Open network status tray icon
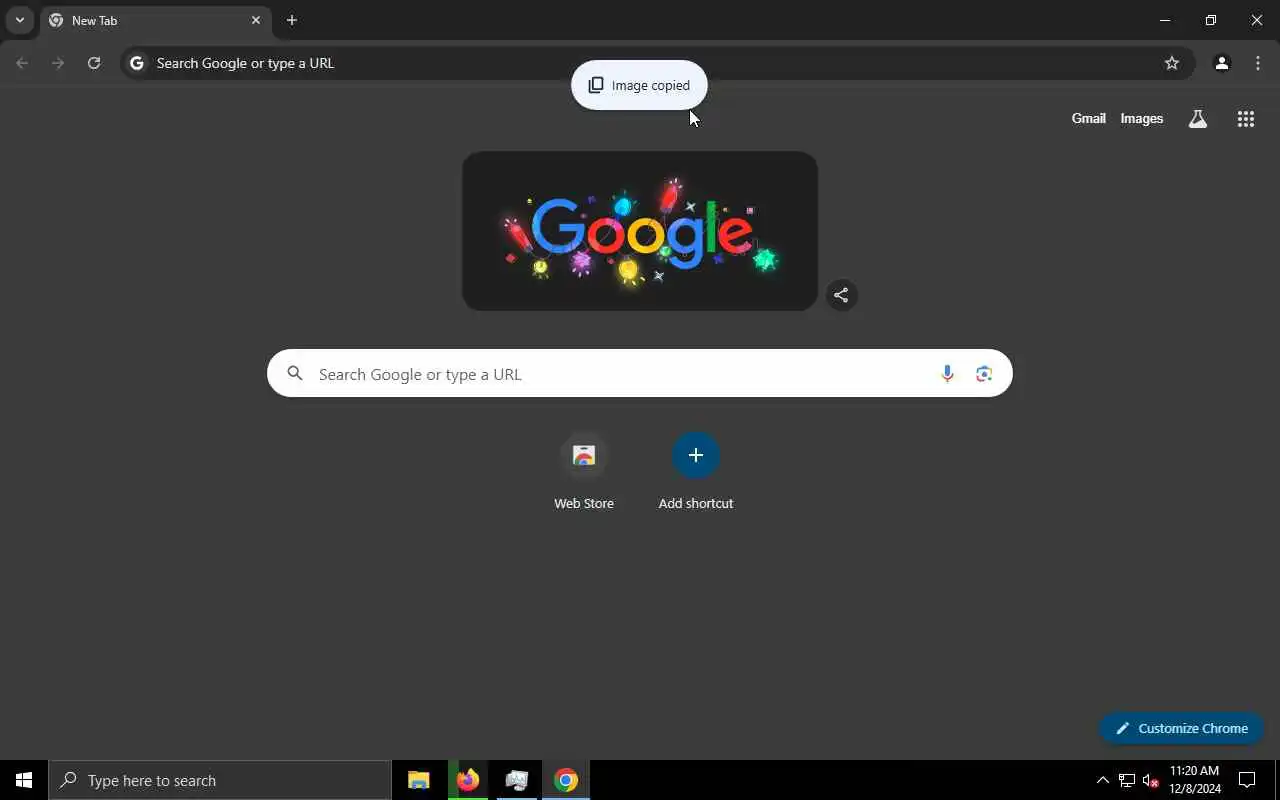 pyautogui.click(x=1126, y=780)
